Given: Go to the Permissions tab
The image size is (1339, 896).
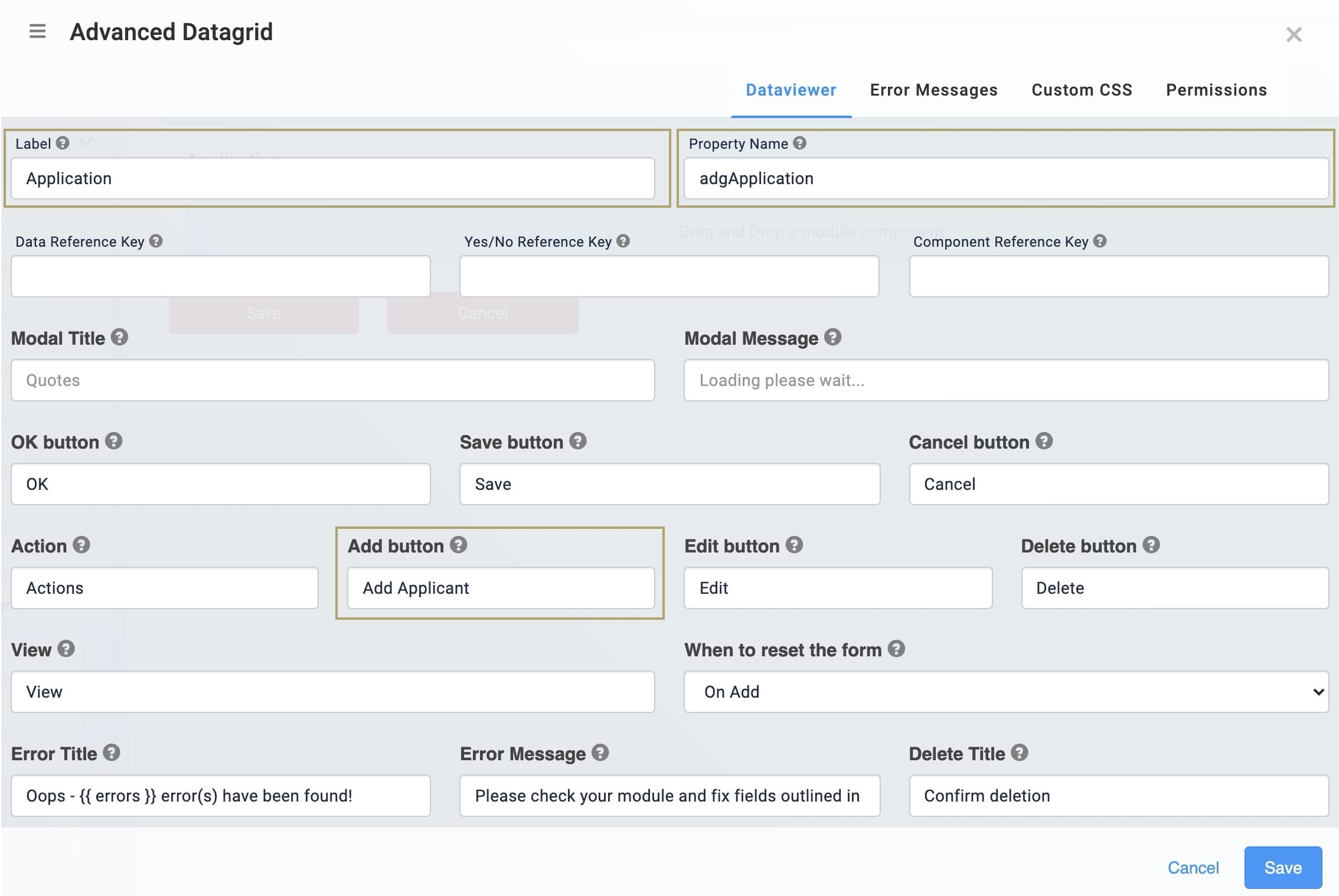Looking at the screenshot, I should pos(1216,90).
